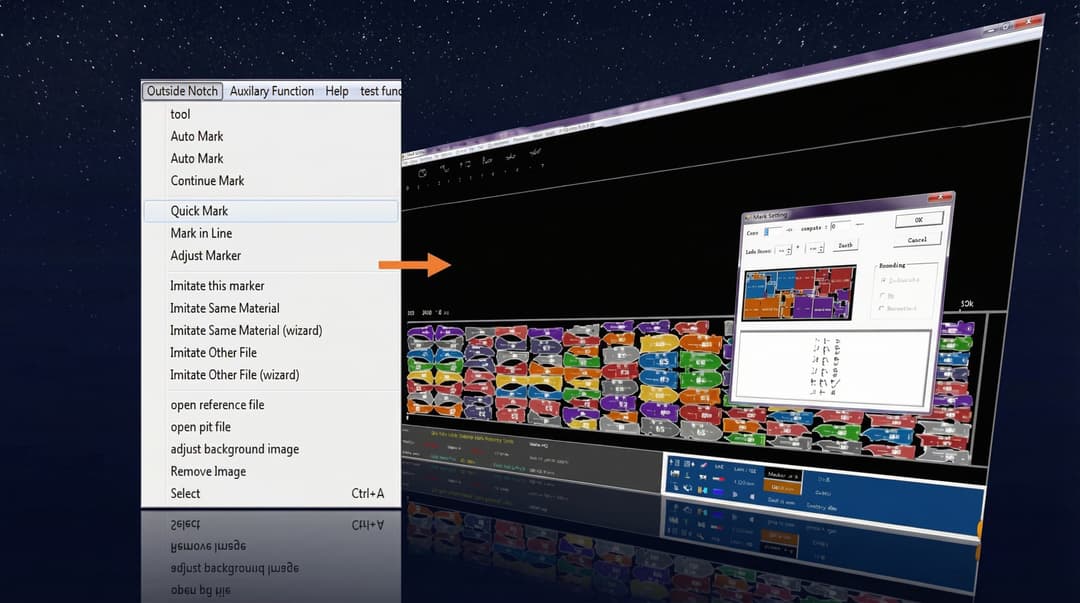Open the Outside Notch menu
This screenshot has width=1080, height=603.
pos(182,91)
